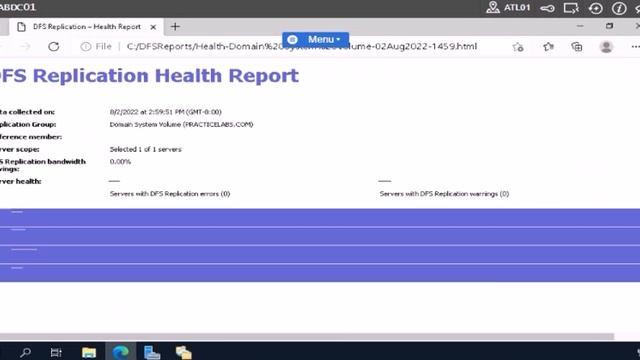Open the Menu dropdown at top

coord(315,40)
